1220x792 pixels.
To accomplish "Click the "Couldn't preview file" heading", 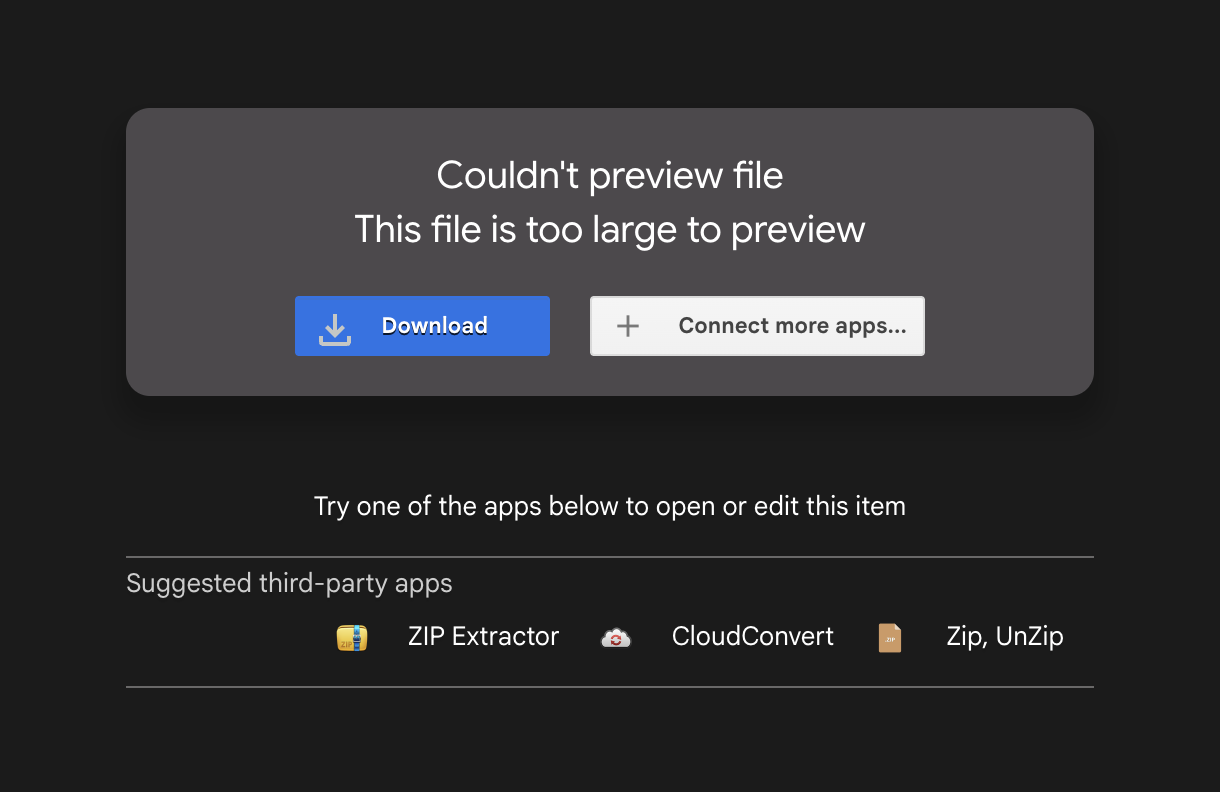I will tap(609, 176).
